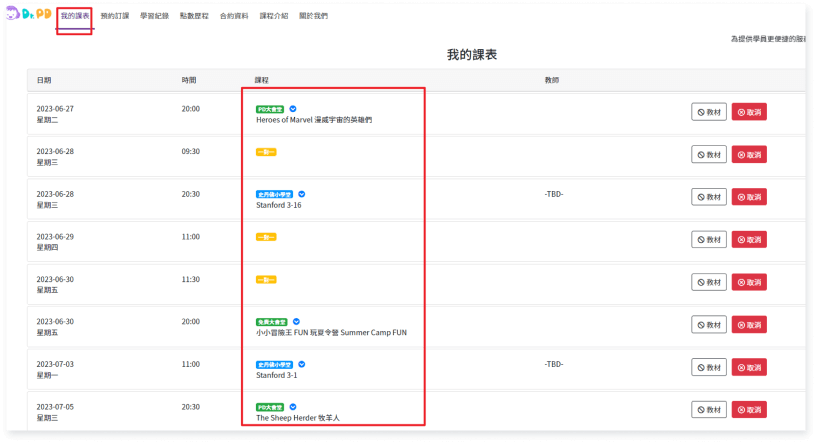The image size is (816, 443).
Task: Select 點數歷程 navigation item
Action: [x=194, y=17]
